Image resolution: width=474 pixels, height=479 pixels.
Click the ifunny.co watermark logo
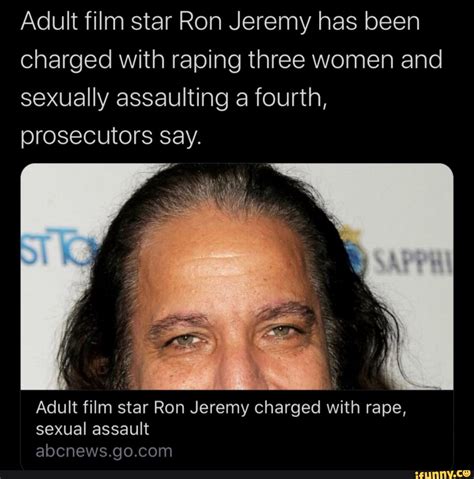(441, 474)
